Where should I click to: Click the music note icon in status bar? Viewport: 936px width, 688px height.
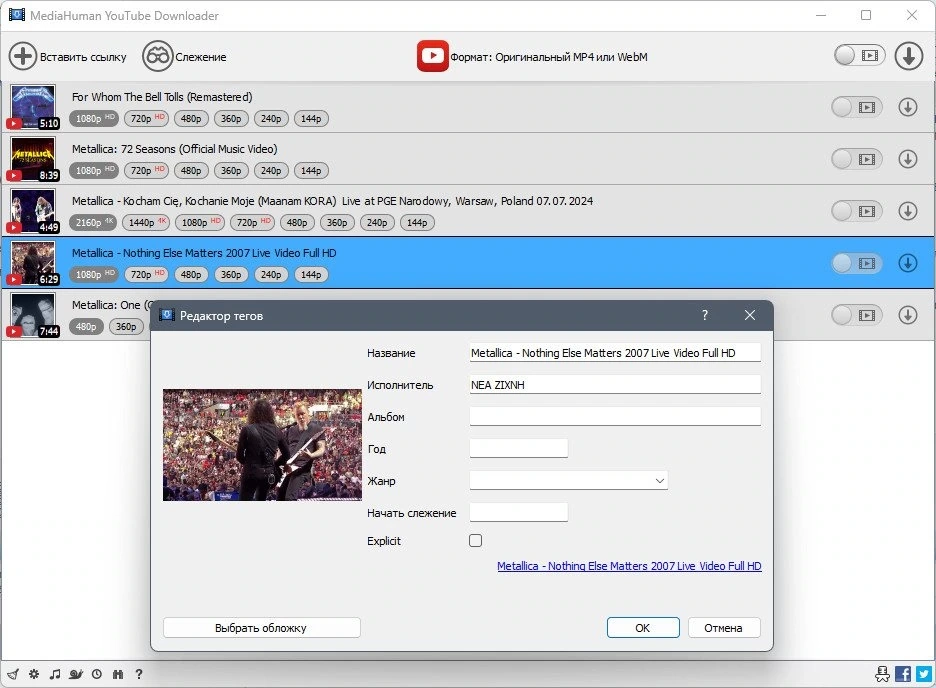click(55, 674)
